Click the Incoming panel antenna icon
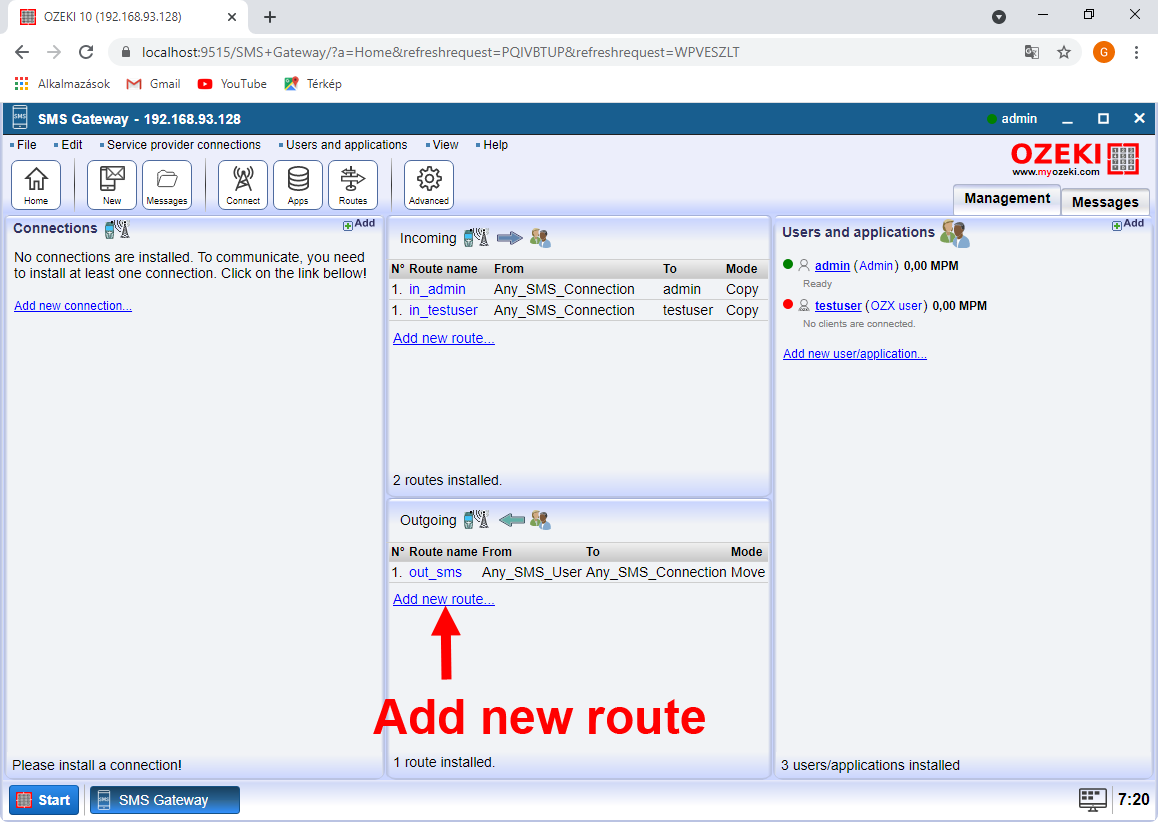1158x822 pixels. [476, 237]
